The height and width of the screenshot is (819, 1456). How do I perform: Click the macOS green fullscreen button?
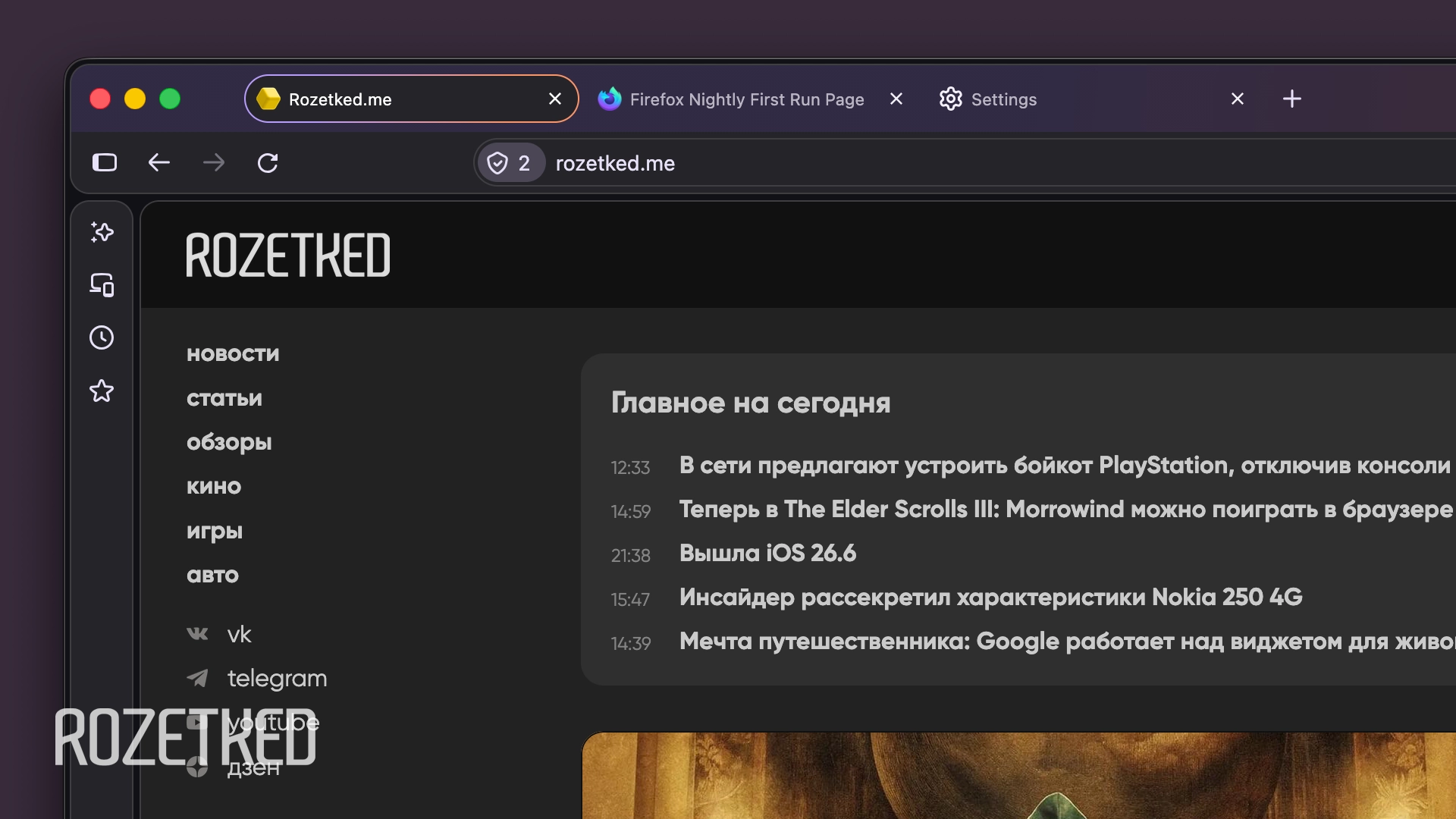170,99
